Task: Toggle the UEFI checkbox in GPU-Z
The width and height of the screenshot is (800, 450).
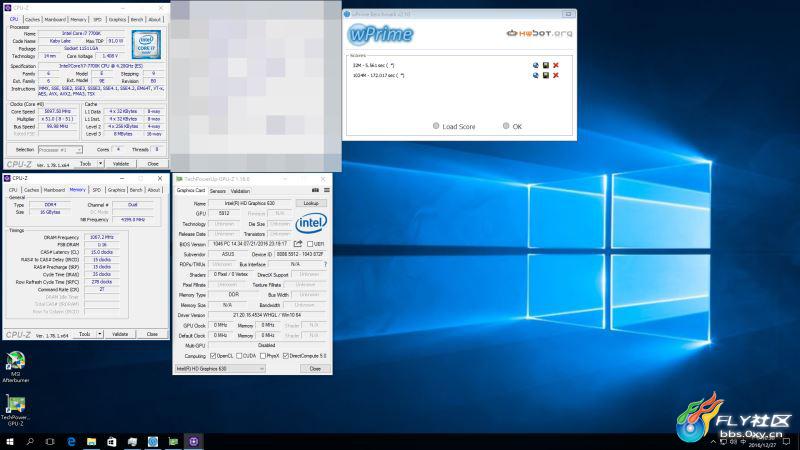Action: pyautogui.click(x=310, y=244)
